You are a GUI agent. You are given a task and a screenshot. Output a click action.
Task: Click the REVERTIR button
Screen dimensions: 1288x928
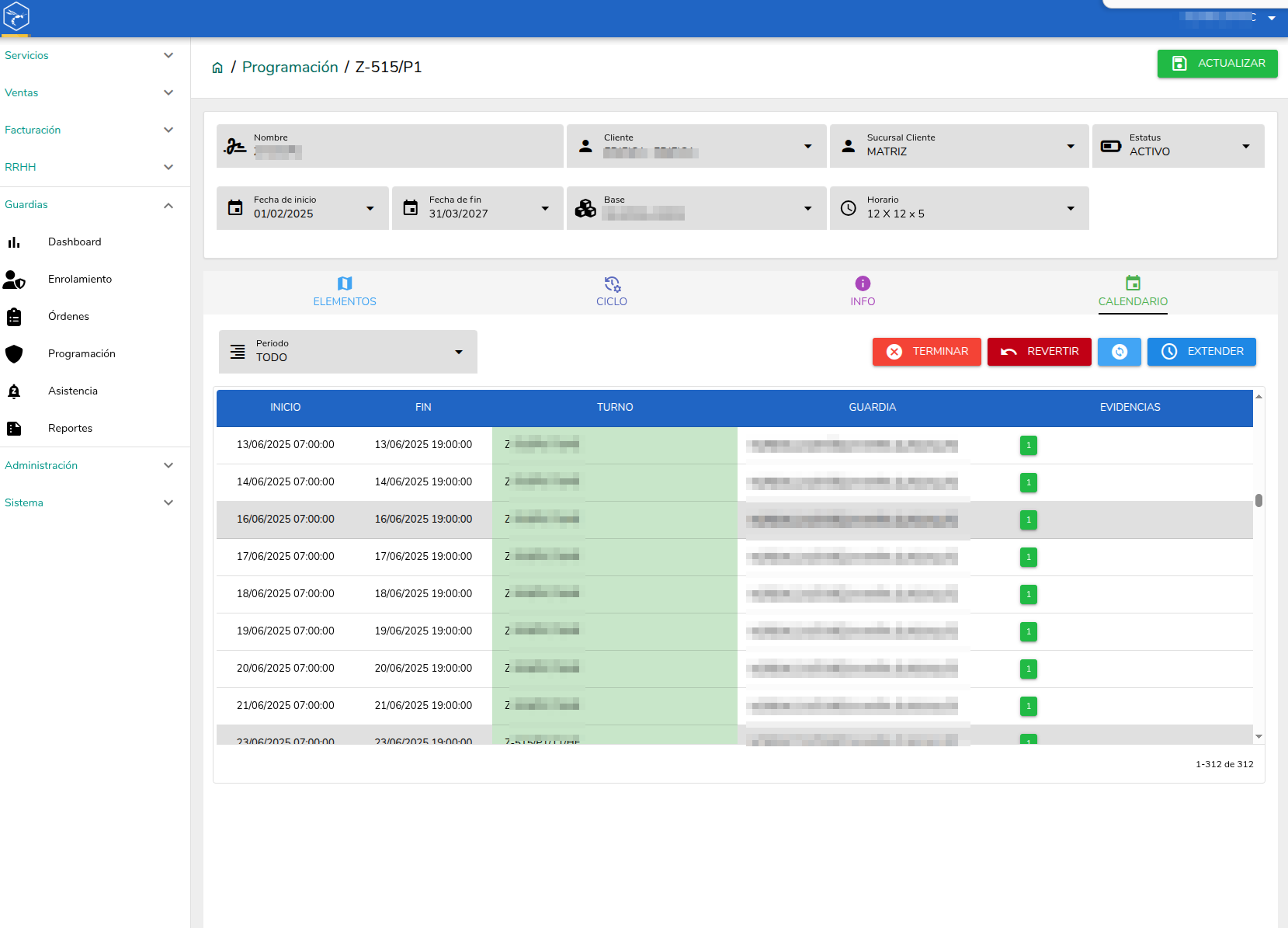pos(1040,352)
